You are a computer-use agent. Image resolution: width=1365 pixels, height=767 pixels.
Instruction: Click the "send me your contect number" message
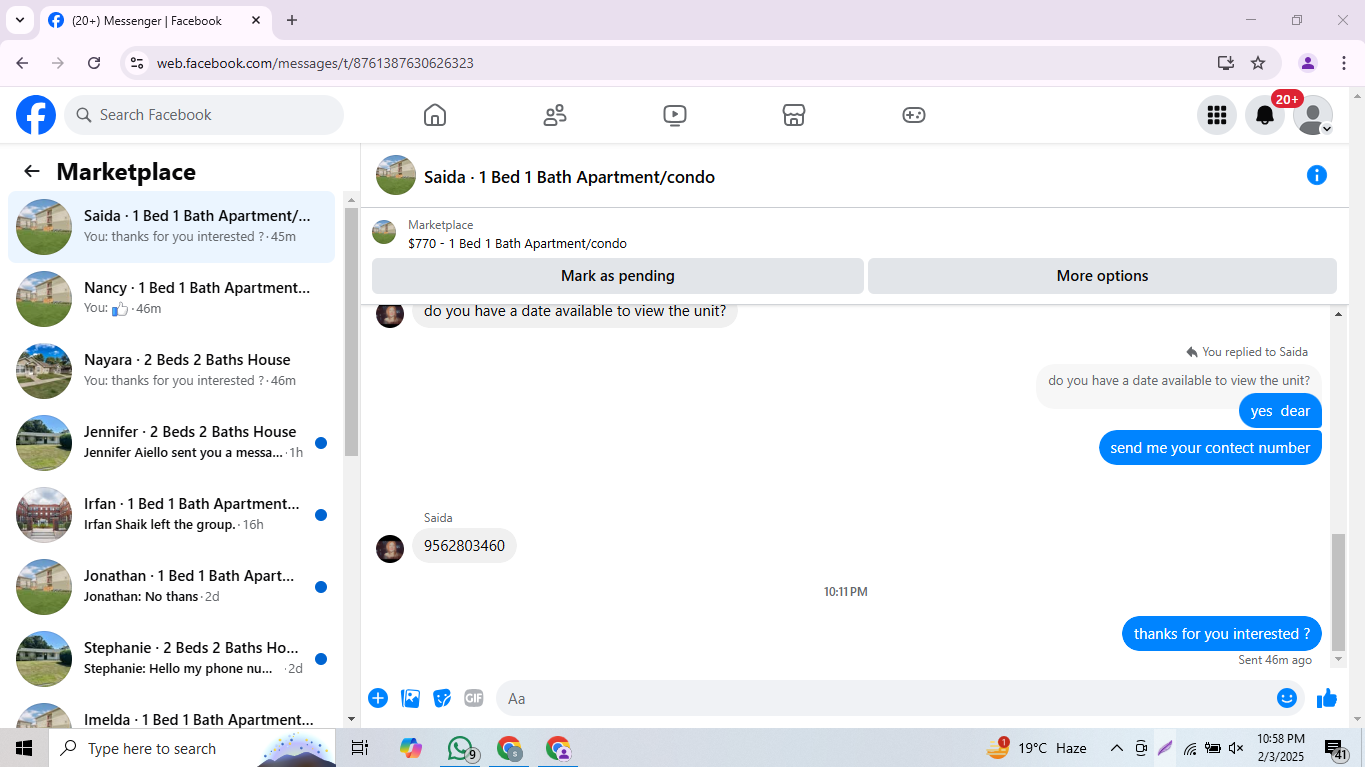(1210, 448)
